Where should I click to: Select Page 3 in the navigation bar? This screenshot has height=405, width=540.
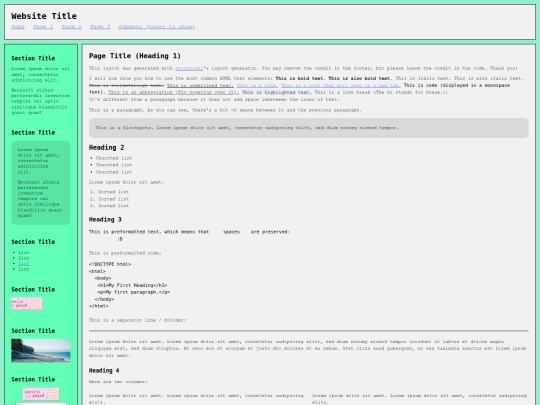click(x=100, y=27)
